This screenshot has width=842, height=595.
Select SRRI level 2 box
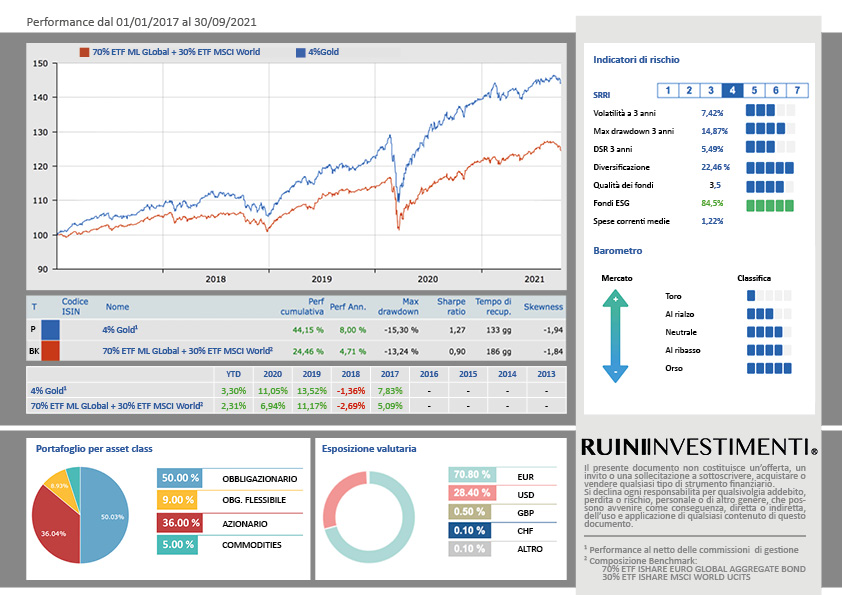[x=689, y=90]
